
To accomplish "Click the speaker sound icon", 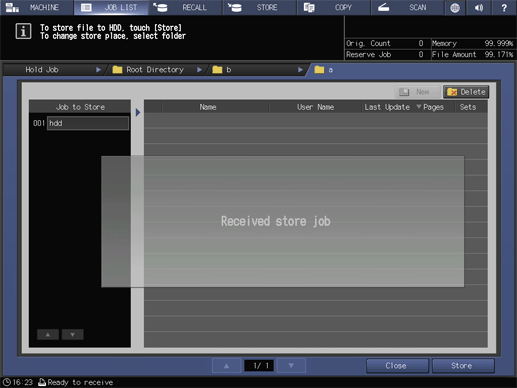I will click(x=479, y=7).
